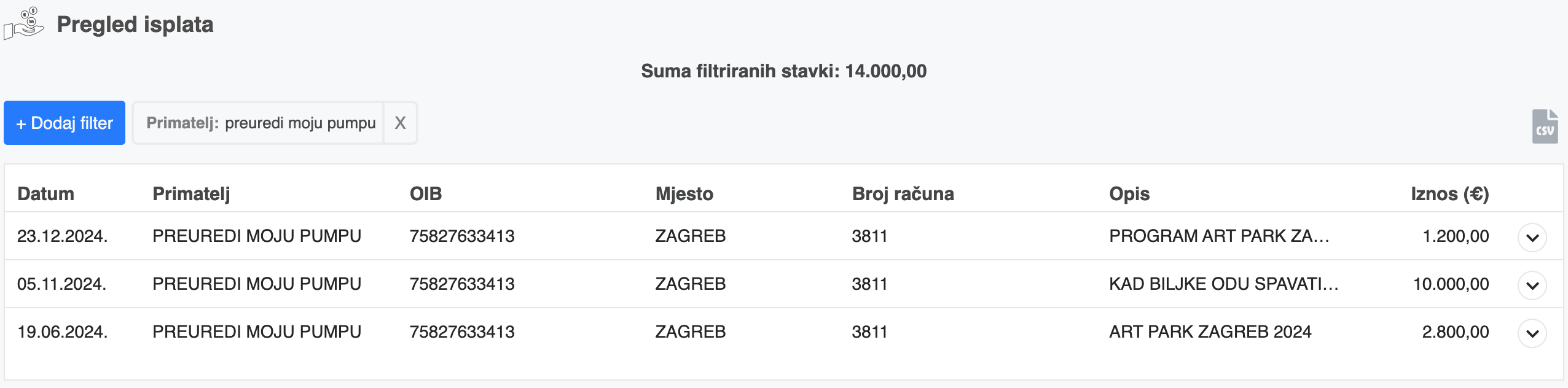Click the OIB column header
Viewport: 1568px width, 388px height.
[426, 194]
